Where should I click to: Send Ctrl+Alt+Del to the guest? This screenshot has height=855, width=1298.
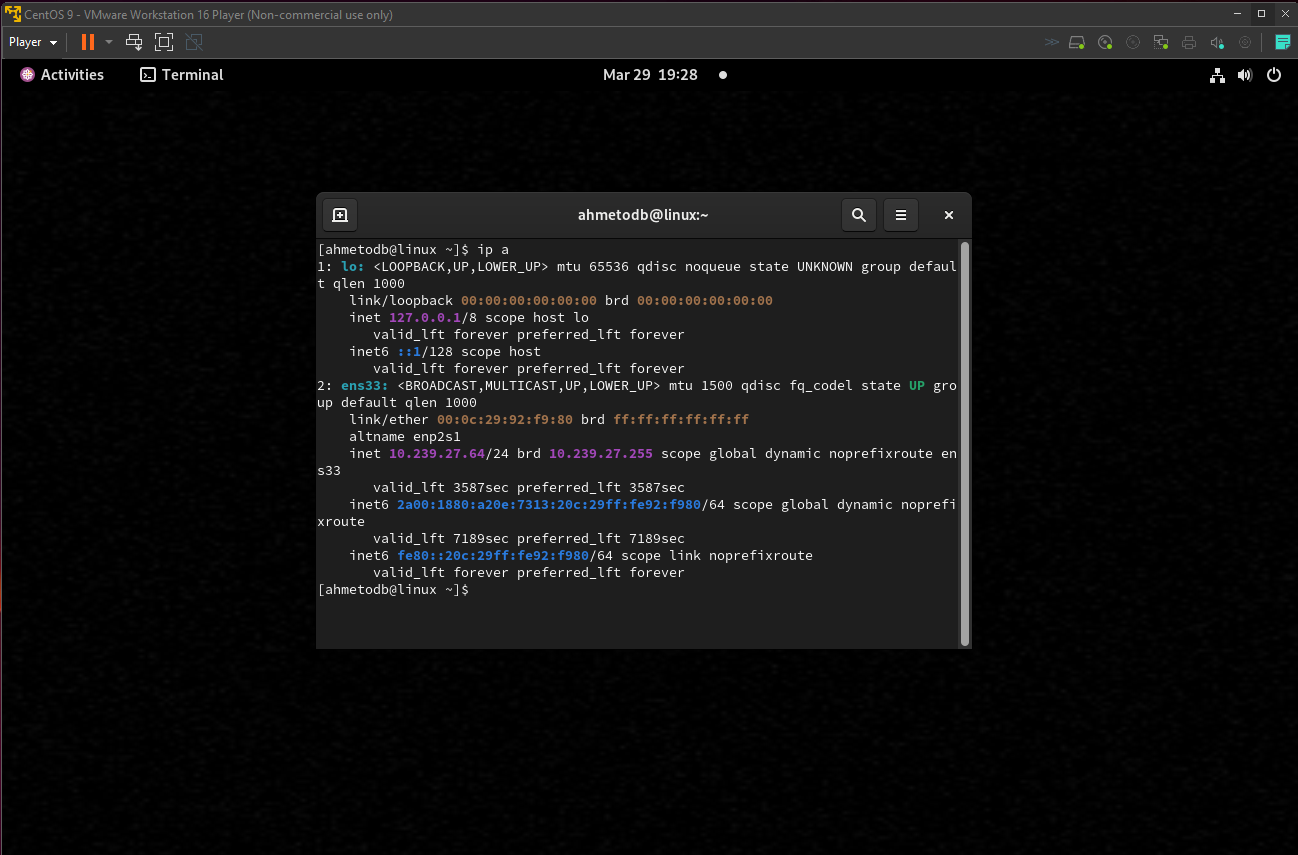point(134,42)
